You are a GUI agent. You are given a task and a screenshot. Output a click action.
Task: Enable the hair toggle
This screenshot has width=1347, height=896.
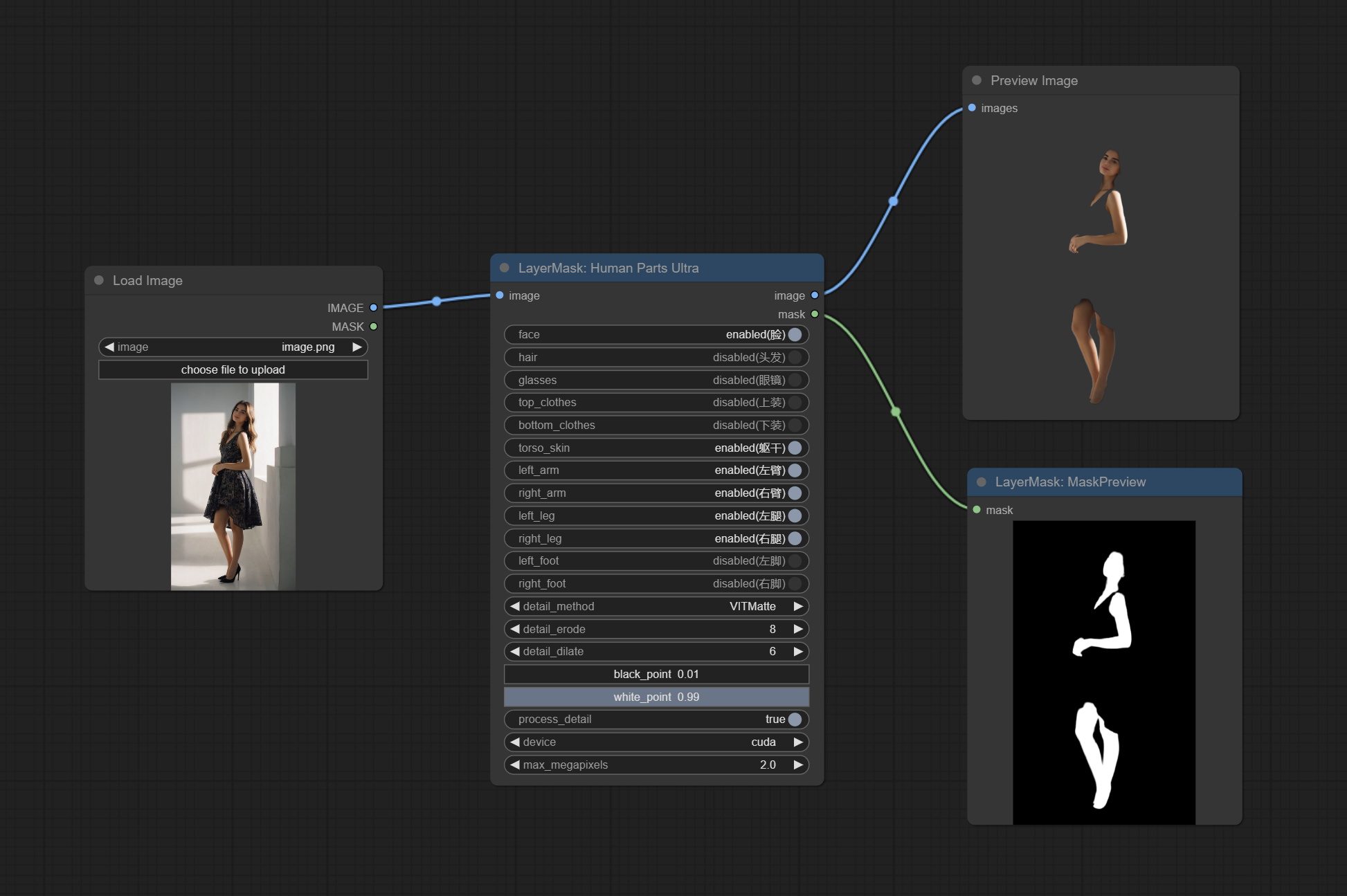pos(795,357)
